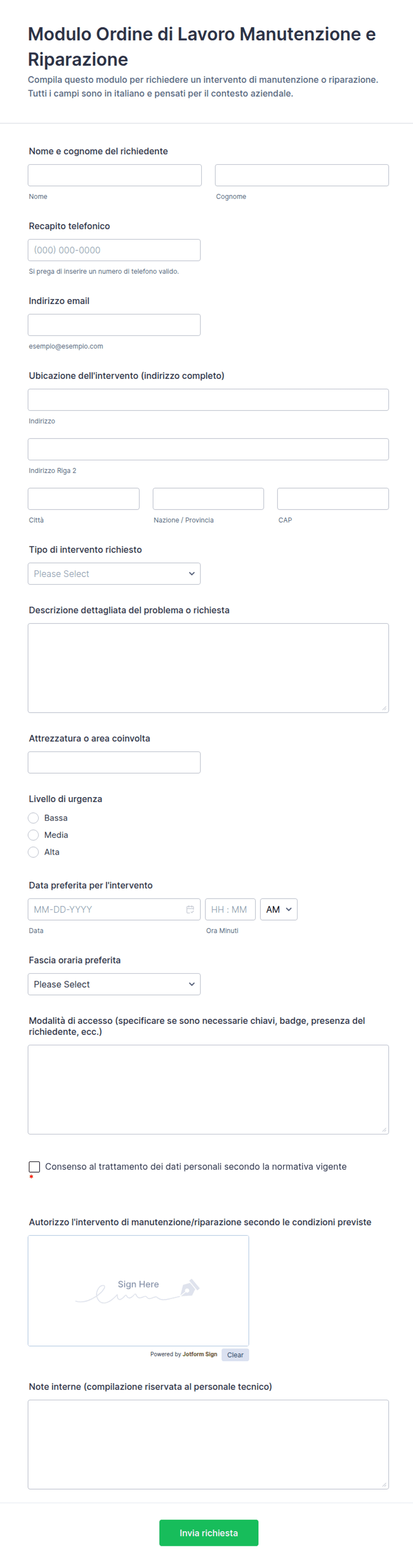Focus the Nome input field
Viewport: 413px width, 1568px height.
click(x=115, y=175)
